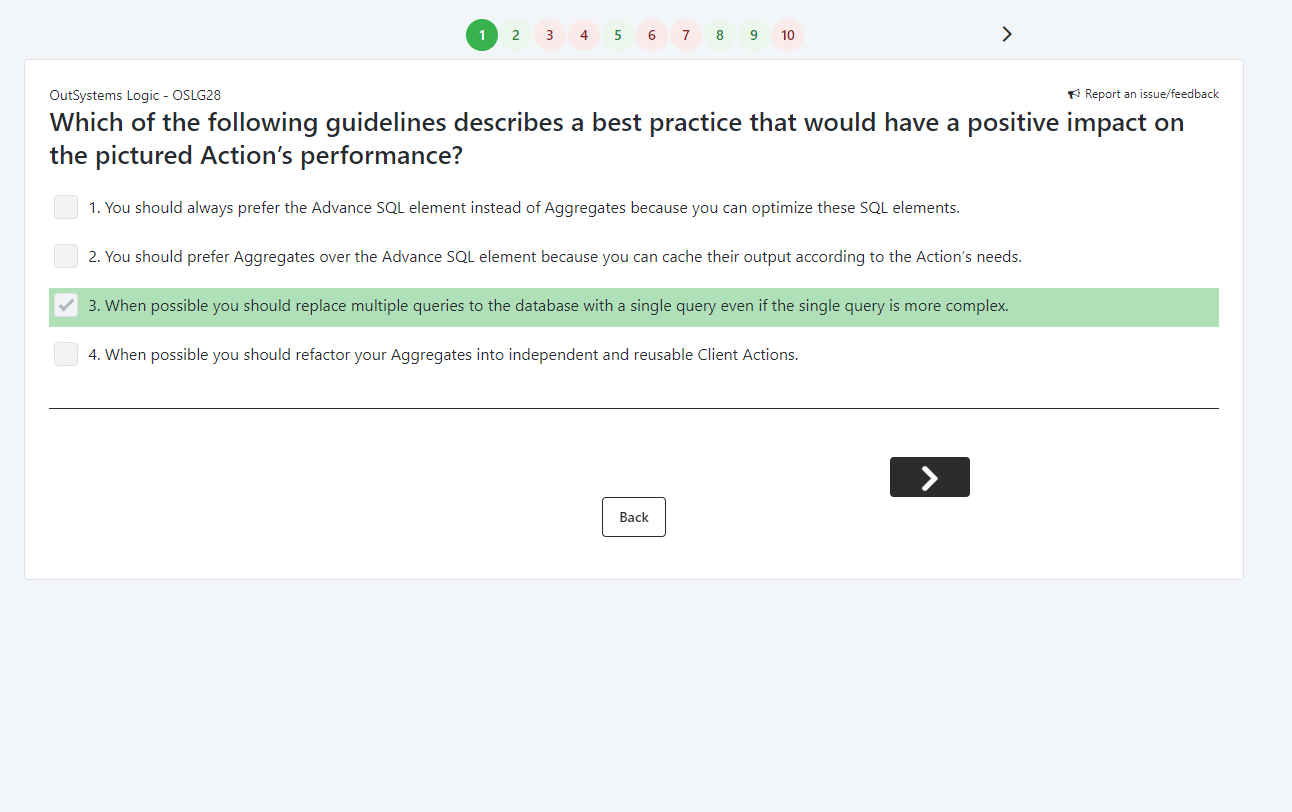Click the chevron after question numbers
Image resolution: width=1292 pixels, height=812 pixels.
[x=1007, y=35]
